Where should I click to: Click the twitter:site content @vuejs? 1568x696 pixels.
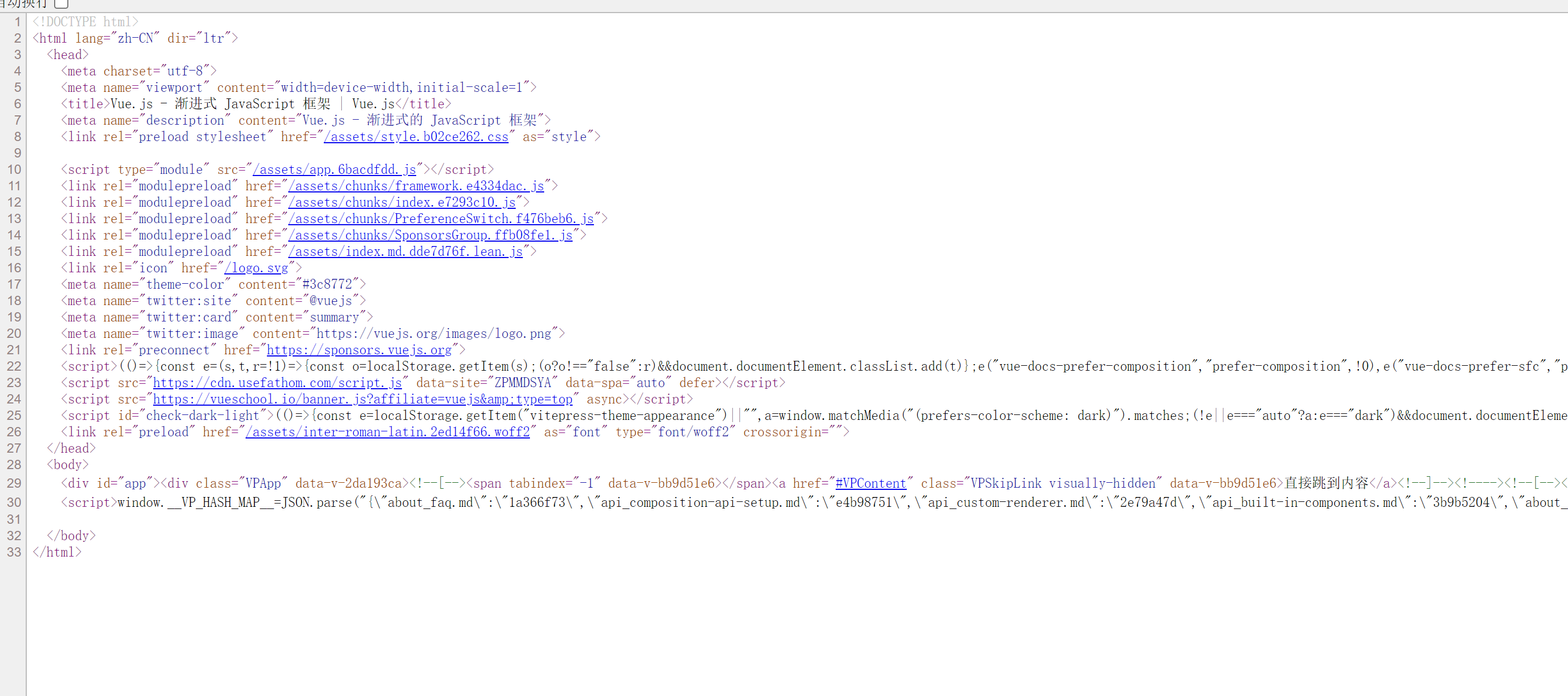click(331, 301)
